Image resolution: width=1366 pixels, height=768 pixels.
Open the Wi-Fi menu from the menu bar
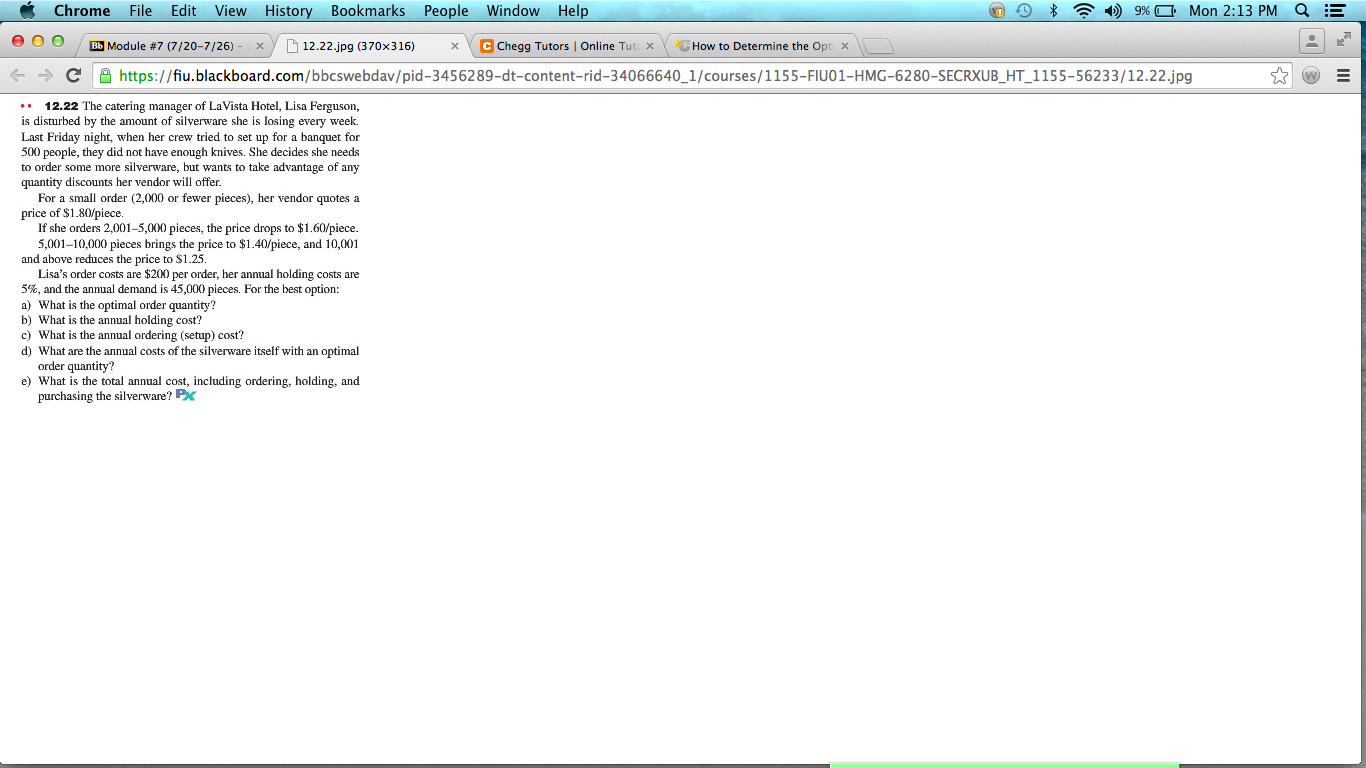click(1084, 11)
